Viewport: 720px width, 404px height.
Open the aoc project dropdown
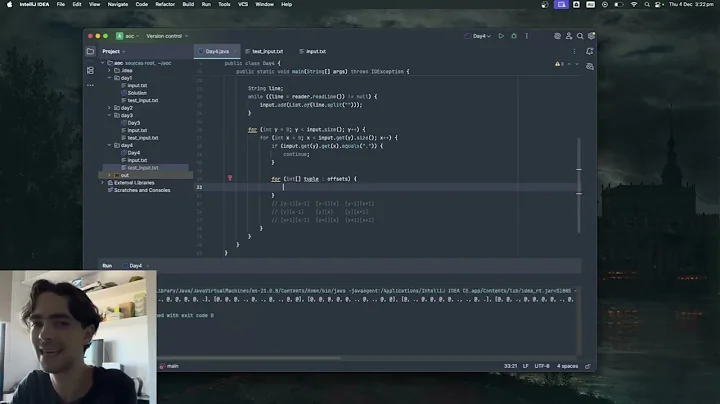coord(128,36)
